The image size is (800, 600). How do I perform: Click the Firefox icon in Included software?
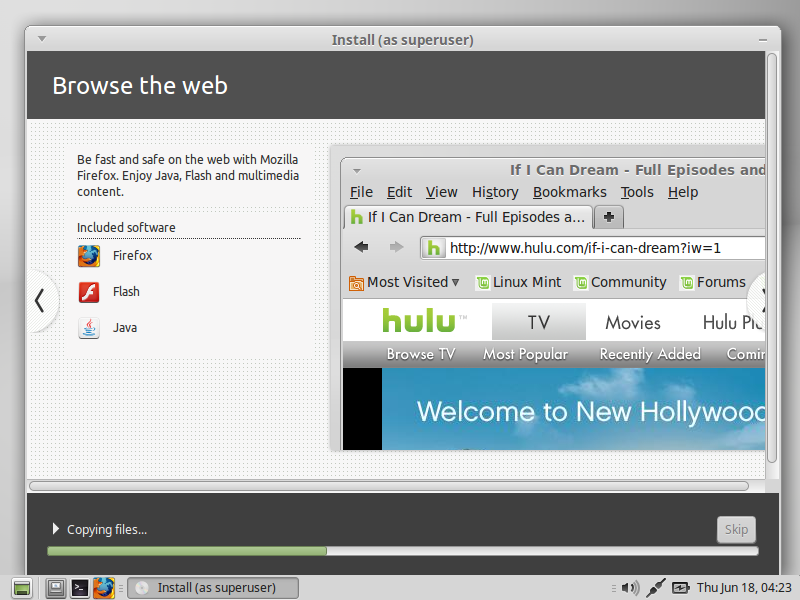pyautogui.click(x=89, y=256)
